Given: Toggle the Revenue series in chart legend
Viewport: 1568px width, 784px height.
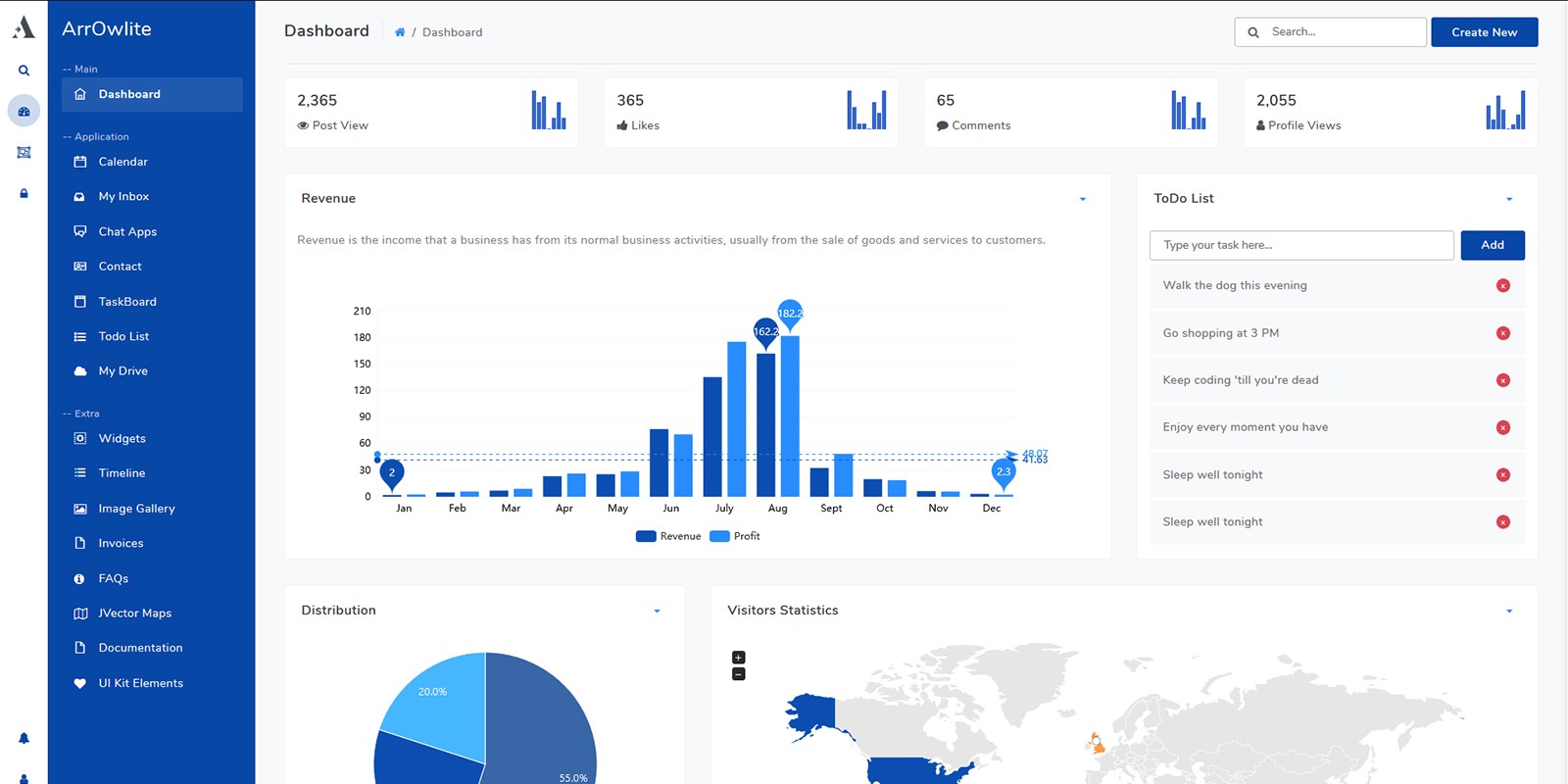Looking at the screenshot, I should [669, 536].
